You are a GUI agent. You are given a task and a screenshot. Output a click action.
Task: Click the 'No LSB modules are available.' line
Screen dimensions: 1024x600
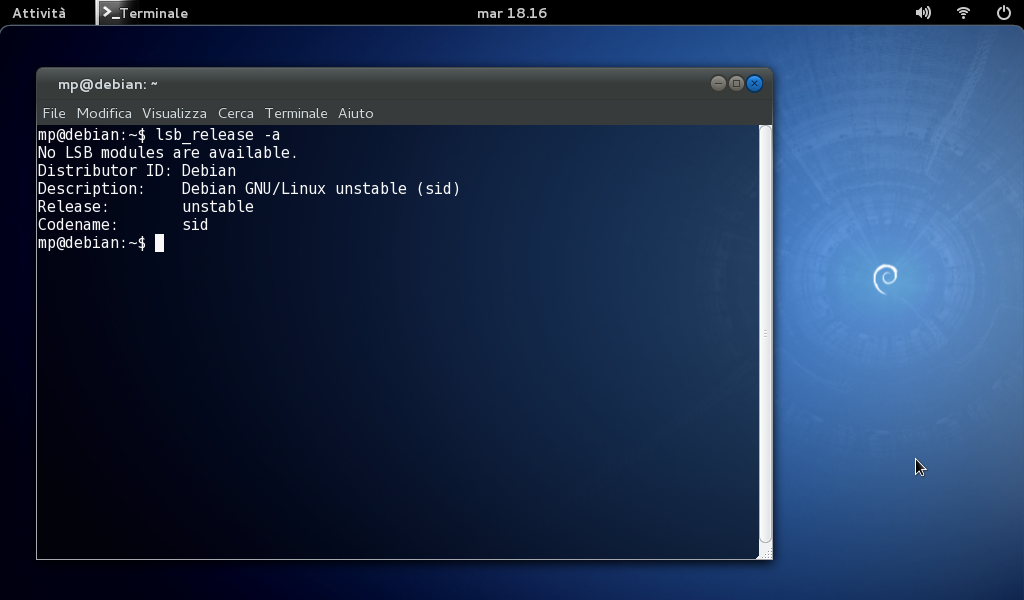click(167, 153)
